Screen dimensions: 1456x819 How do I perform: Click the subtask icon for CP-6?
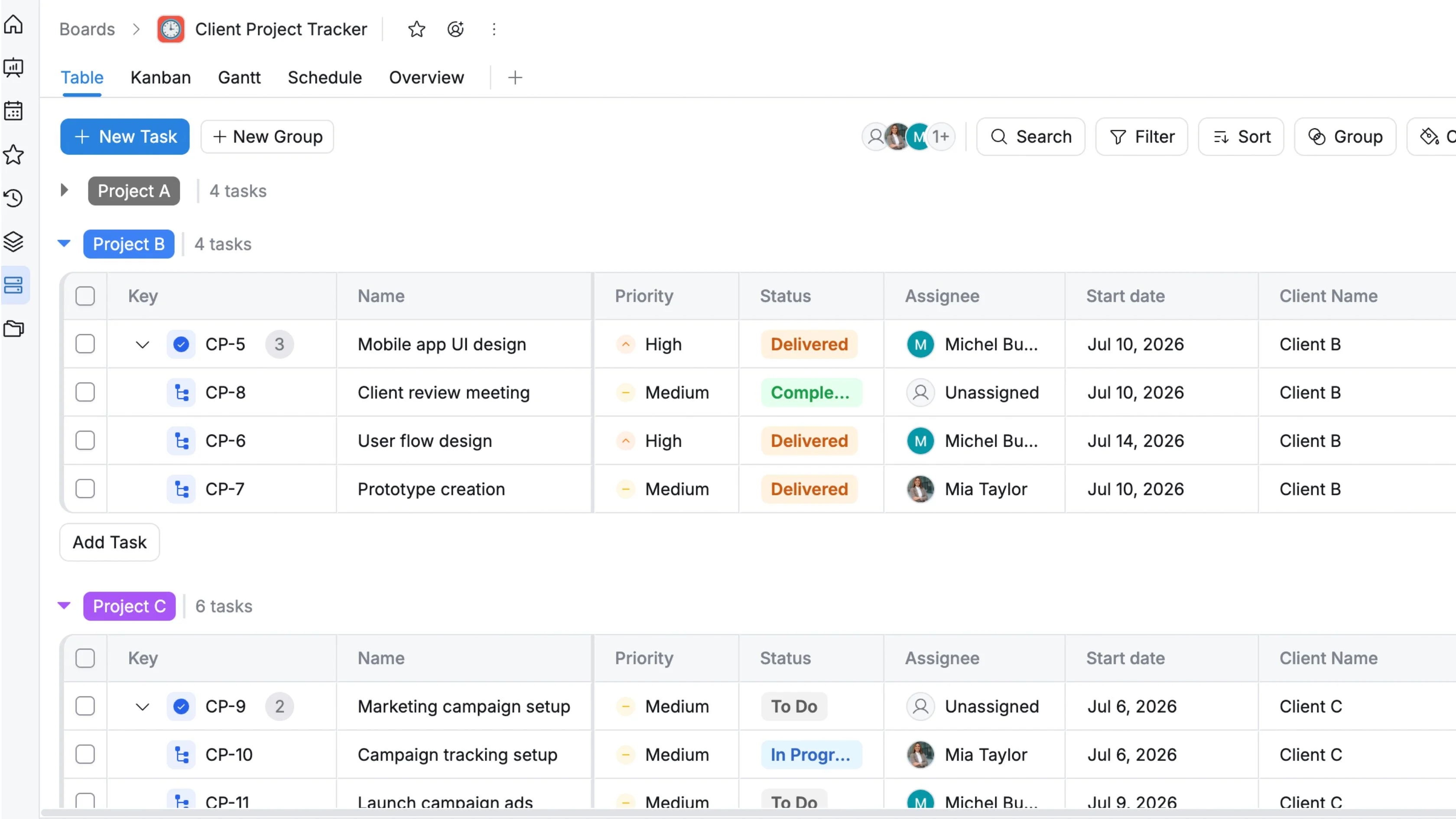(181, 441)
